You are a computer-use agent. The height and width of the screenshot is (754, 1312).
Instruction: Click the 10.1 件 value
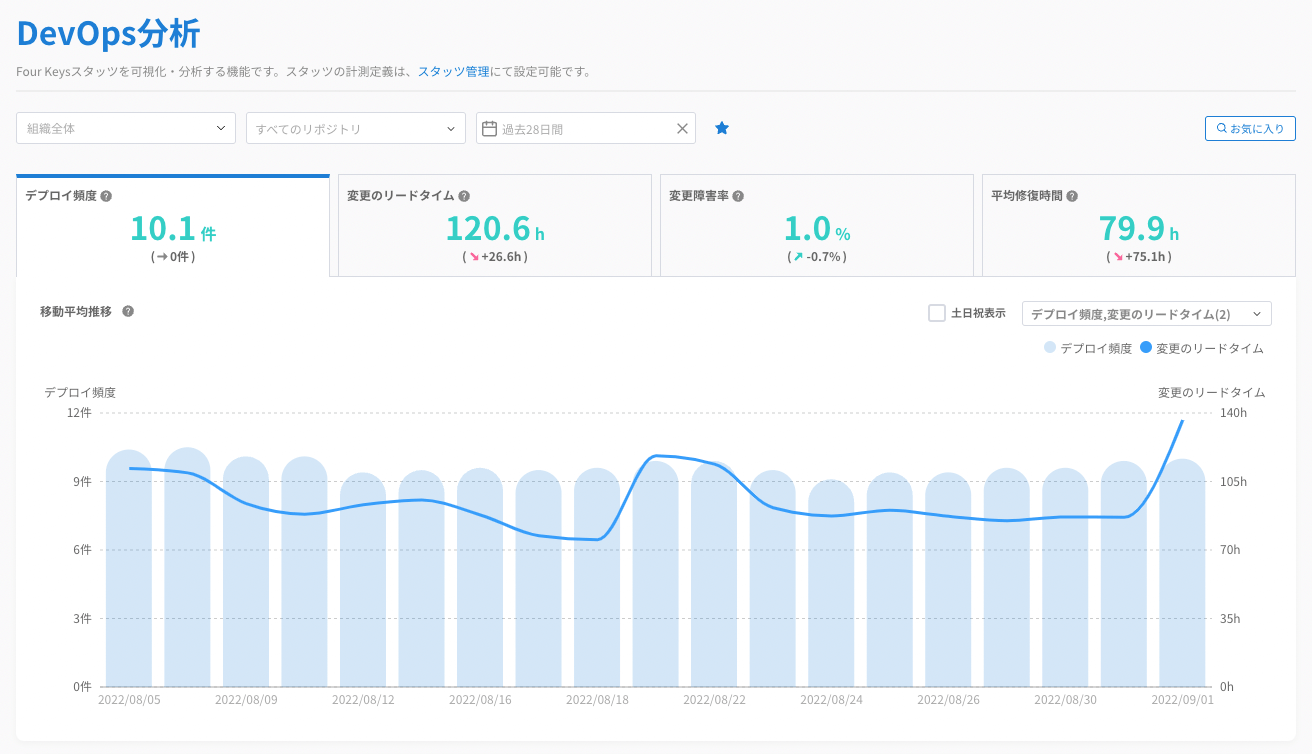[x=173, y=229]
